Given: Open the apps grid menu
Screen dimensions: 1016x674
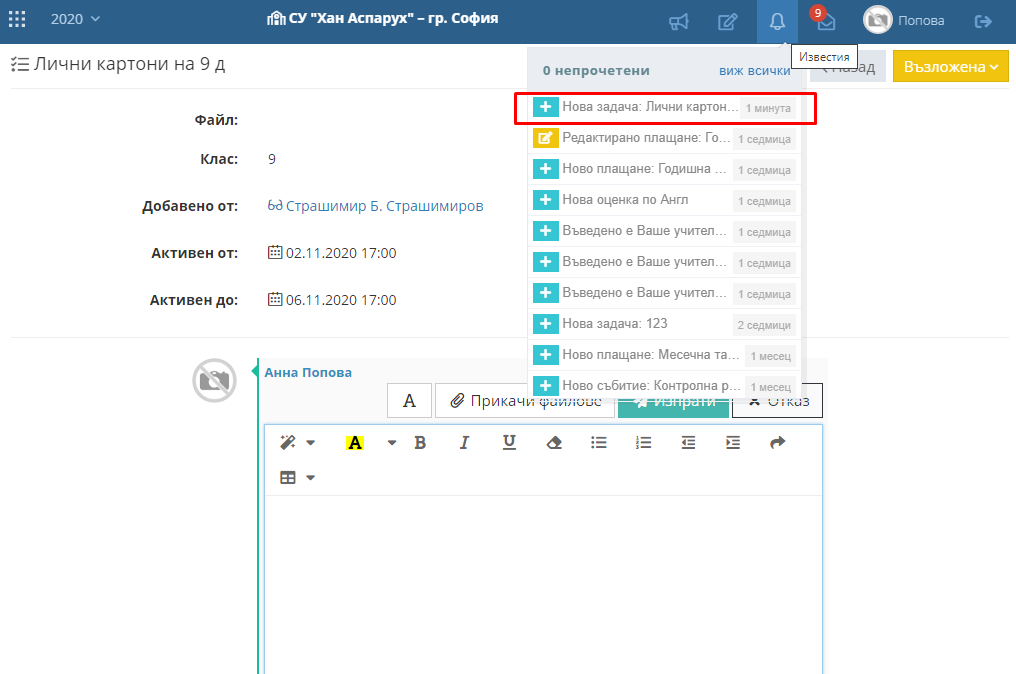Looking at the screenshot, I should click(x=17, y=20).
